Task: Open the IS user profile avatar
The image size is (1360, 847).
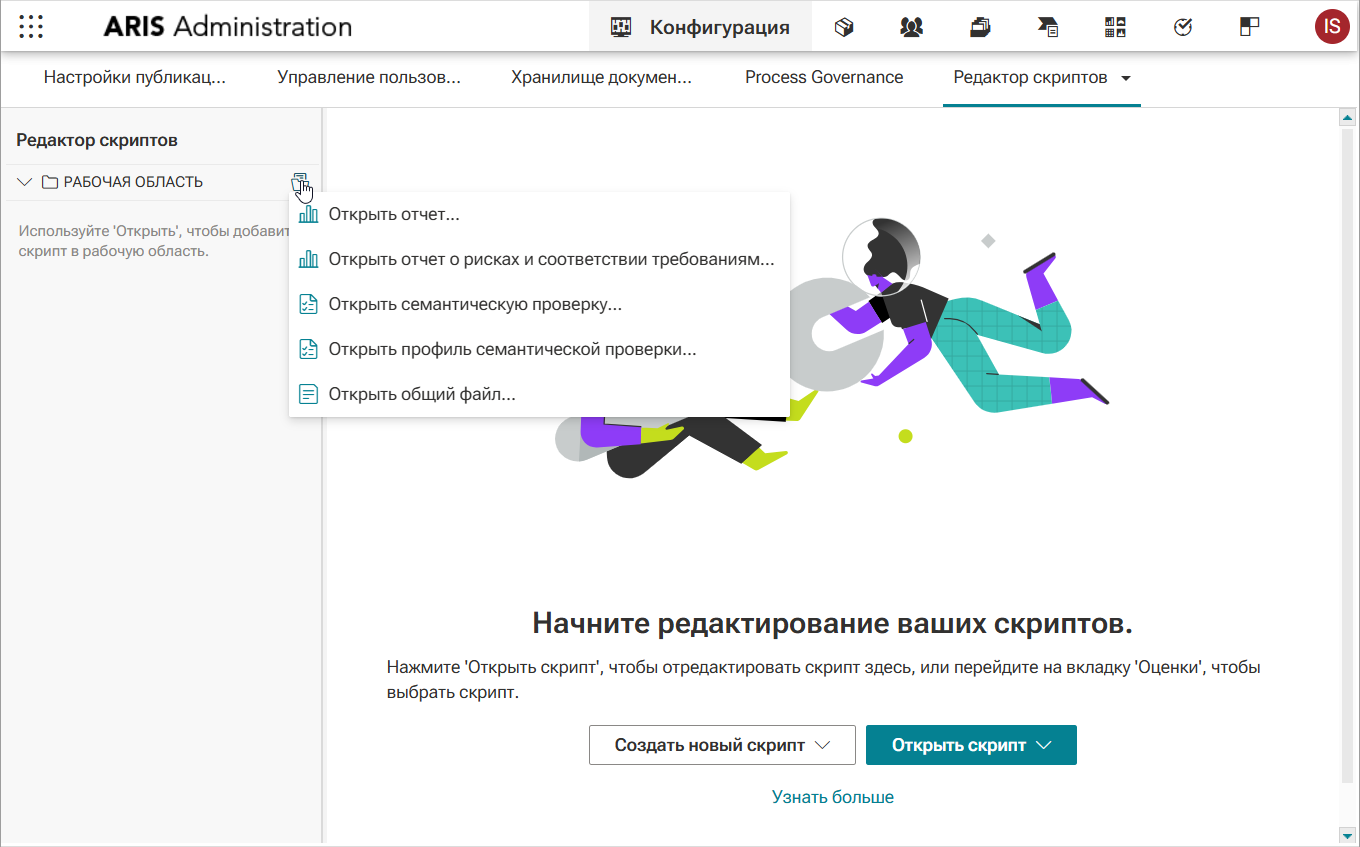Action: (1332, 27)
